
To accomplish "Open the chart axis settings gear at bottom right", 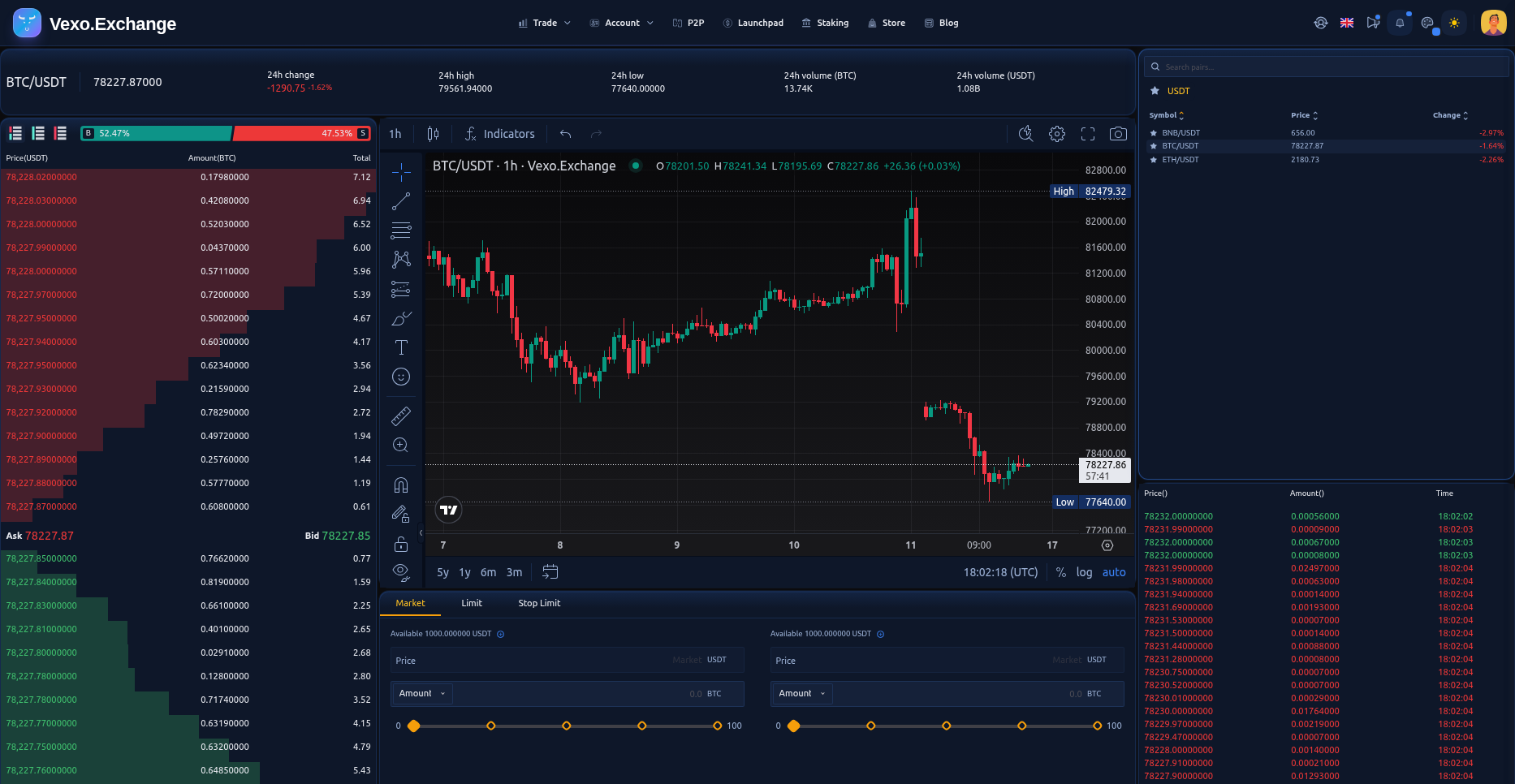I will 1107,545.
